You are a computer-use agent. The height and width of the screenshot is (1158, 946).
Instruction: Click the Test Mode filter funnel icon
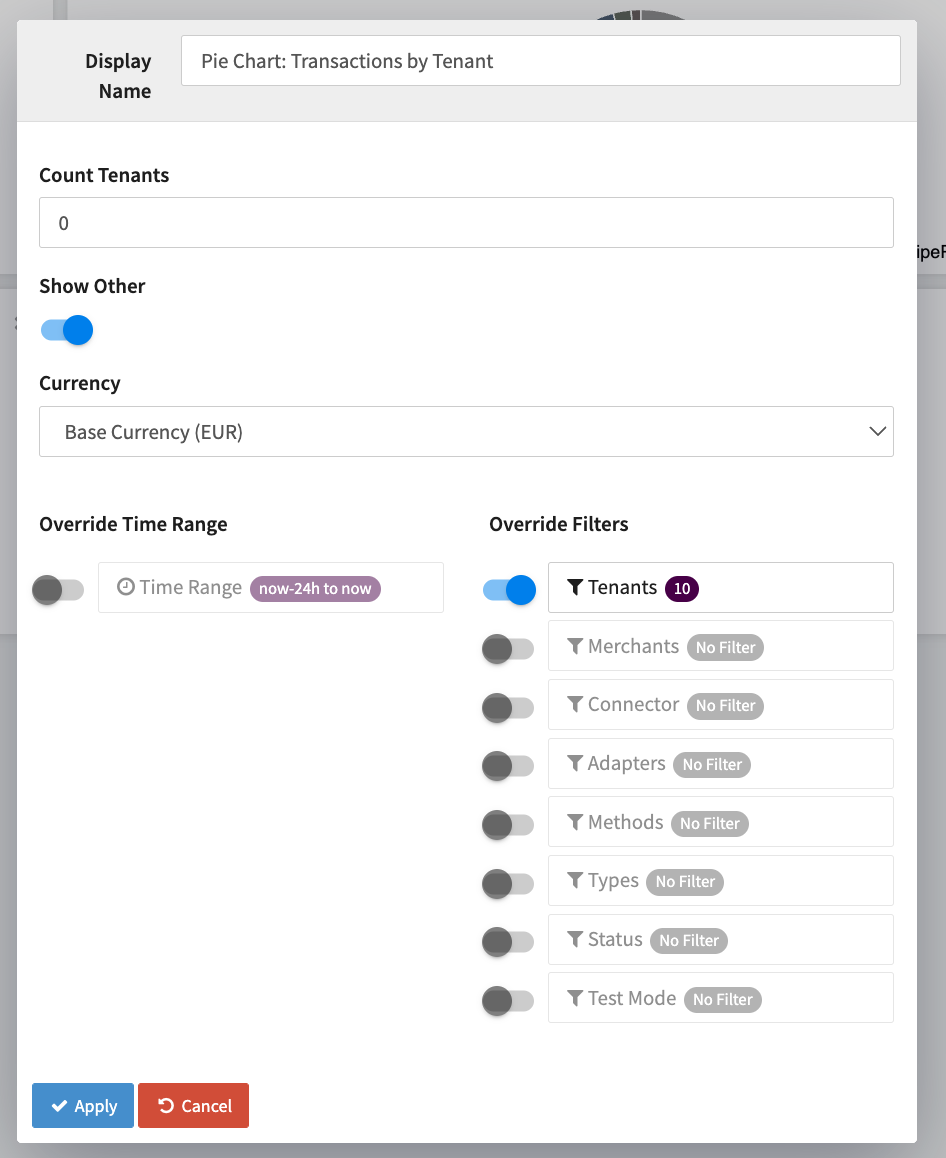click(x=575, y=999)
